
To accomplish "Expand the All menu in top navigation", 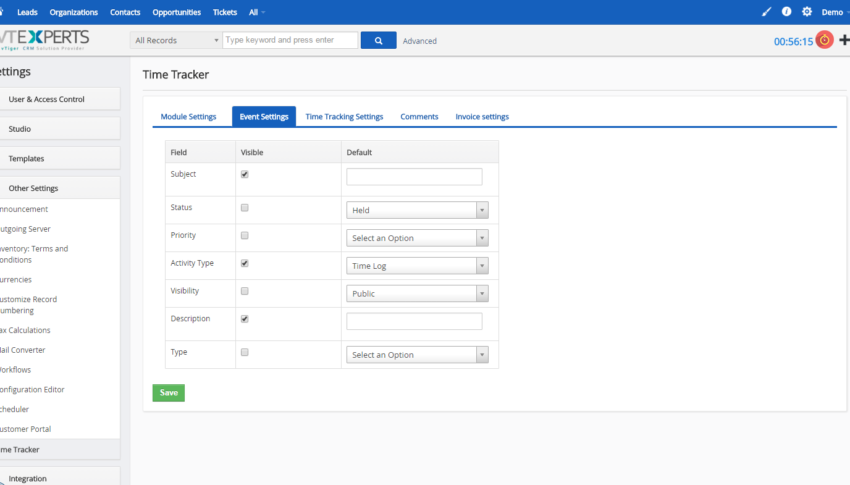I will 256,12.
